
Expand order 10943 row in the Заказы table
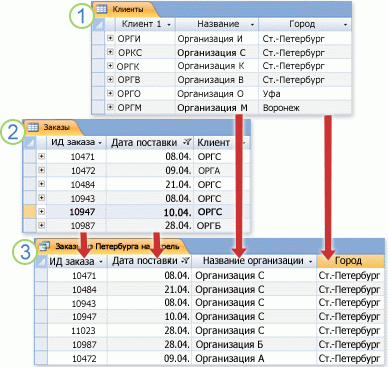(x=41, y=198)
